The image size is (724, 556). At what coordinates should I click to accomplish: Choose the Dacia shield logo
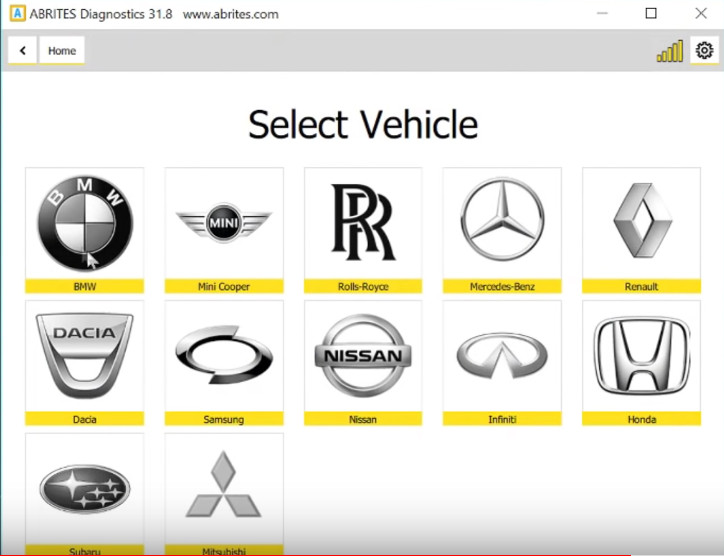84,356
